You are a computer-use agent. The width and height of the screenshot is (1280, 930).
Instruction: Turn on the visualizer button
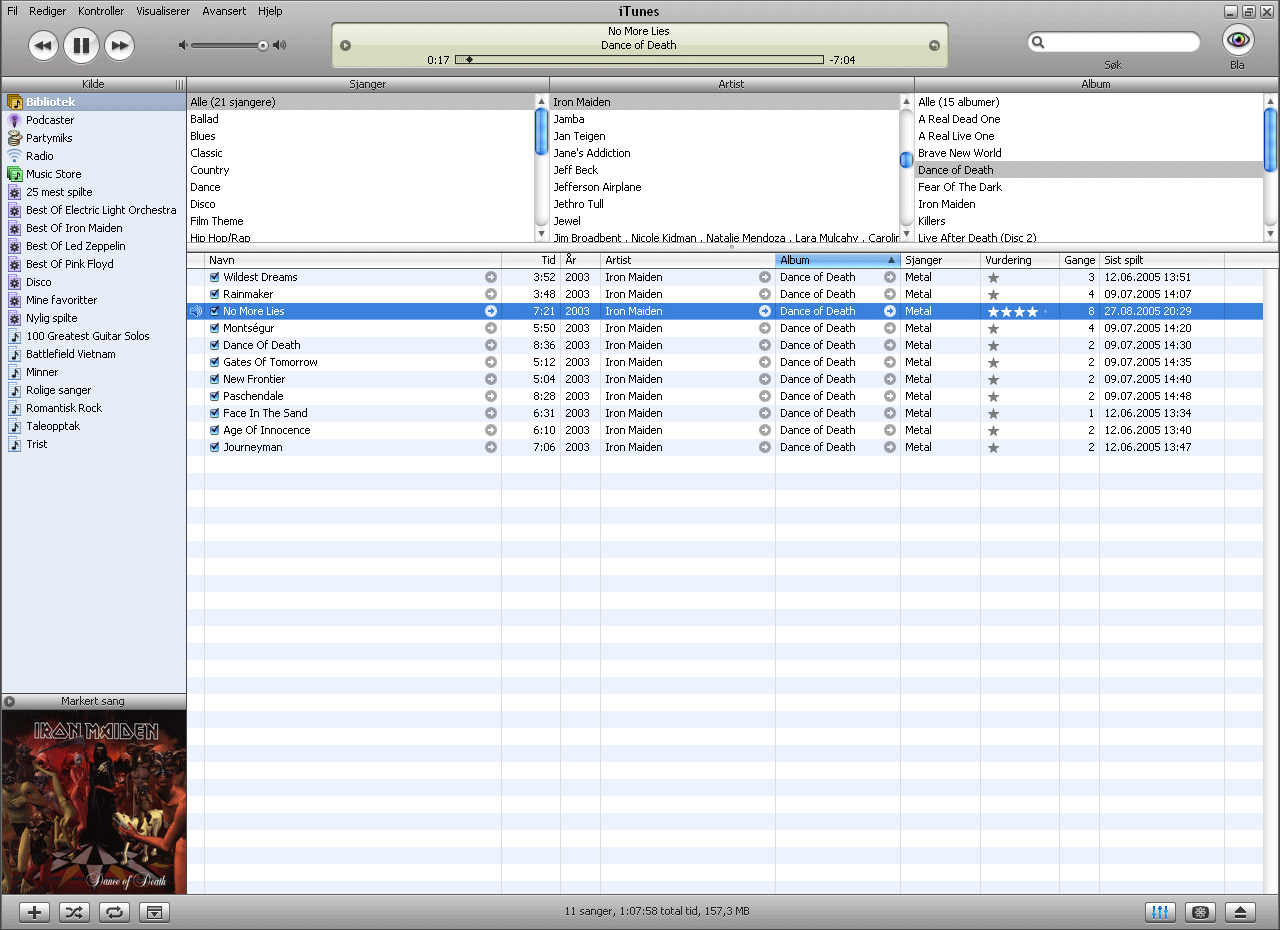[x=1201, y=912]
